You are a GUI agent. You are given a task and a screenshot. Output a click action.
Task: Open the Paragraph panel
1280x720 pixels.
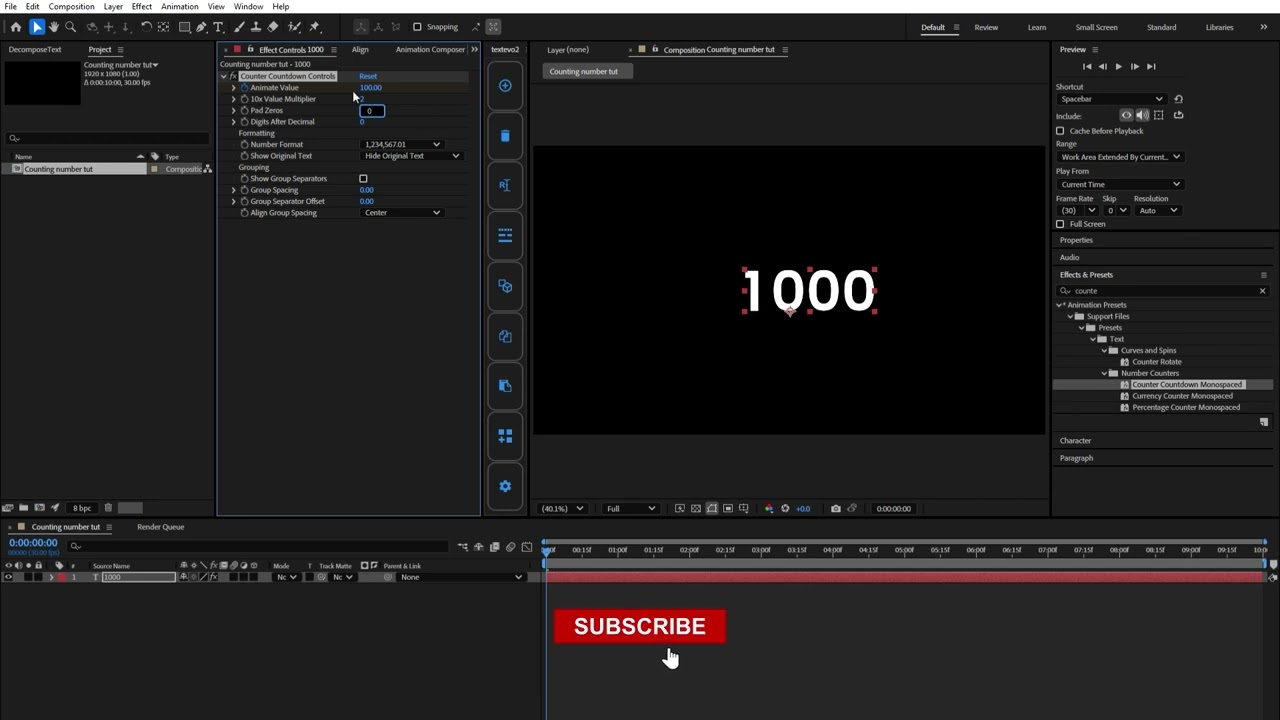[1076, 458]
